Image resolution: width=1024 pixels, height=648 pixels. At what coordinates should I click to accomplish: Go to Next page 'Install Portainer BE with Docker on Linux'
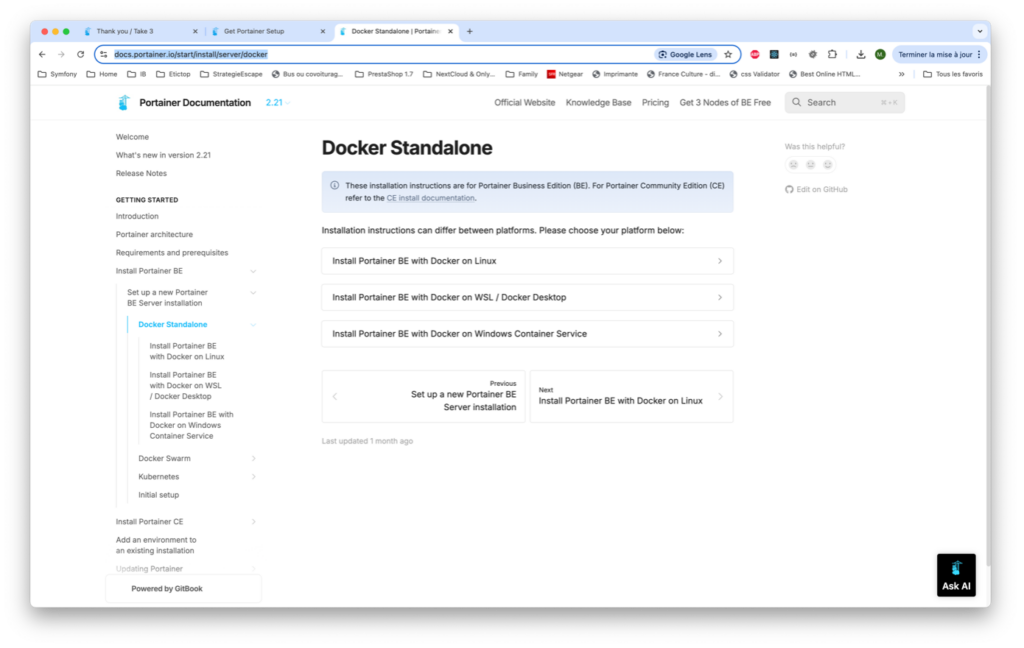point(631,397)
